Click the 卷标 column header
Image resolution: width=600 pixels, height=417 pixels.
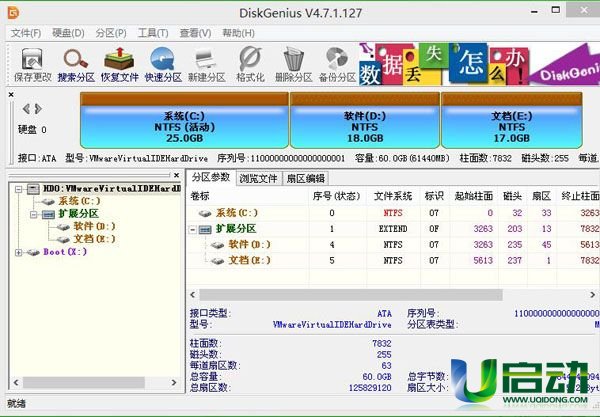click(x=248, y=196)
